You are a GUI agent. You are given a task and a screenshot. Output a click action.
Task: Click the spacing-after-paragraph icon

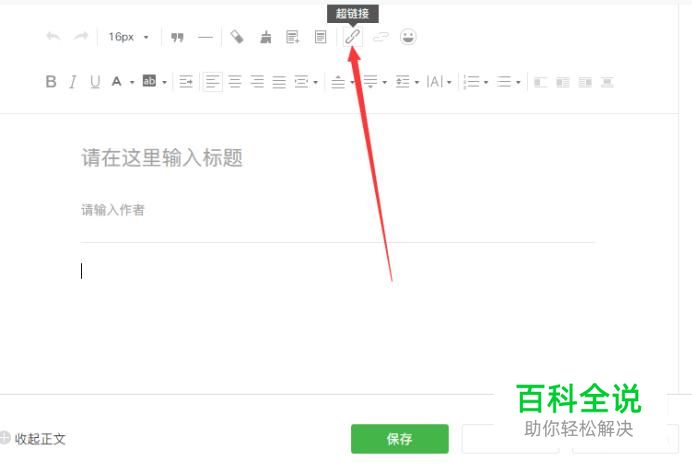[370, 82]
